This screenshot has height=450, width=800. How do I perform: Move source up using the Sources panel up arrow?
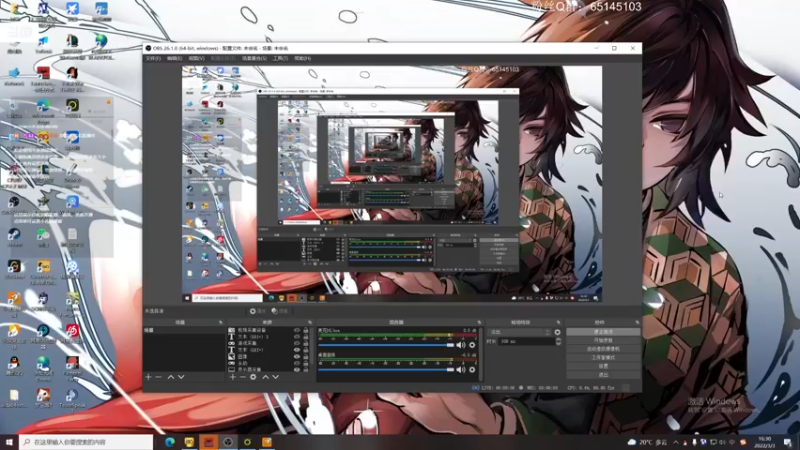point(265,377)
